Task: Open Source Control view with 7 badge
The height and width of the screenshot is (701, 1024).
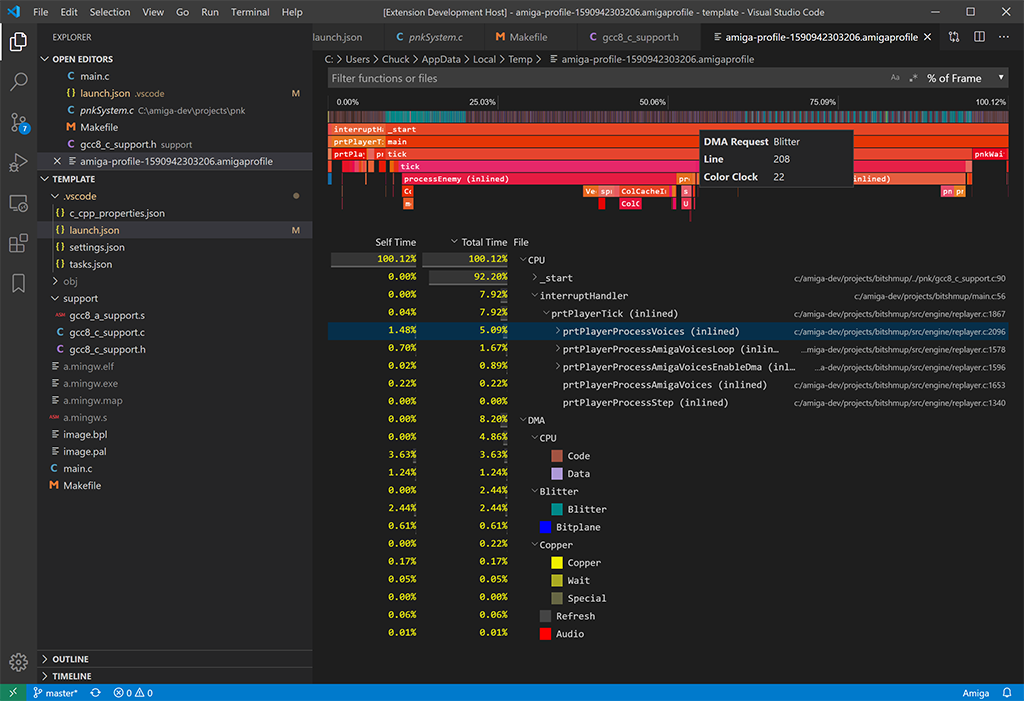Action: click(x=18, y=122)
